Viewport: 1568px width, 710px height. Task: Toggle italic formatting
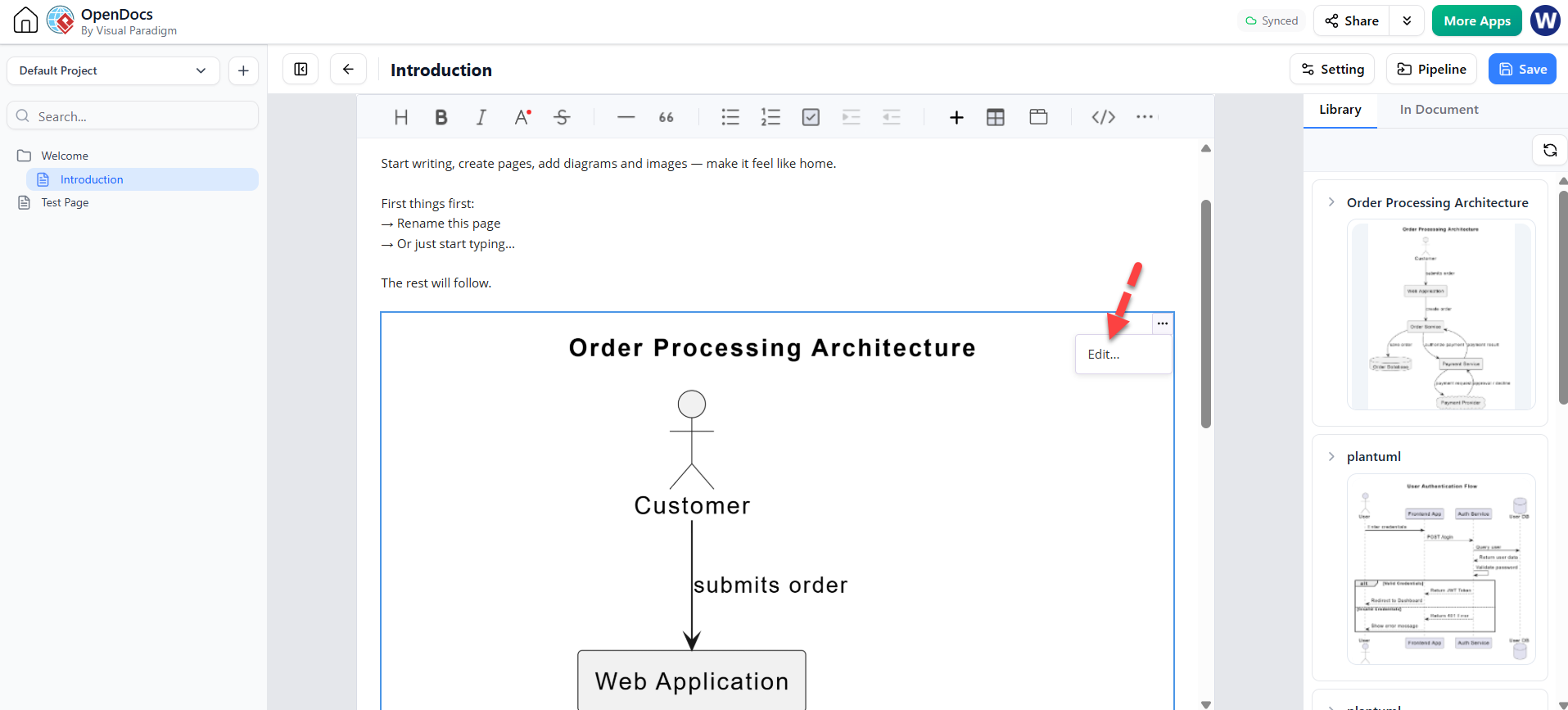[x=481, y=117]
